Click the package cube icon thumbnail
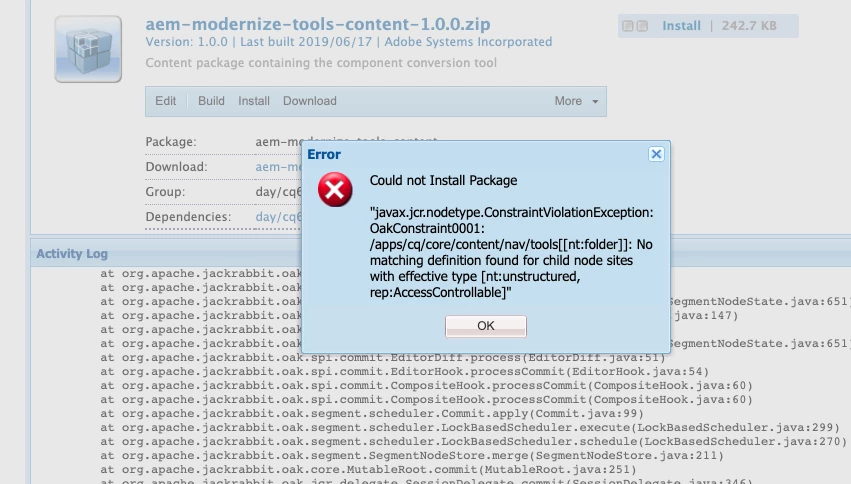851x484 pixels. pos(88,49)
